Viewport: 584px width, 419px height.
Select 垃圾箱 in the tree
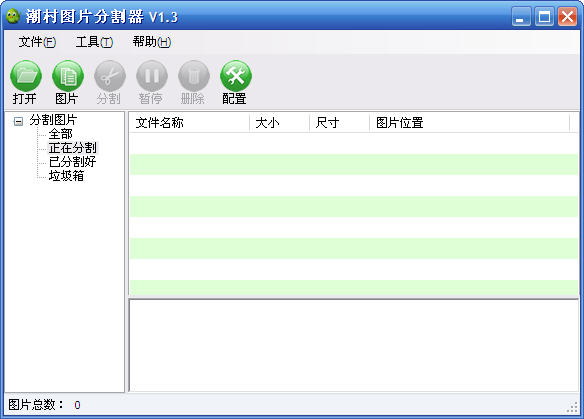click(66, 175)
